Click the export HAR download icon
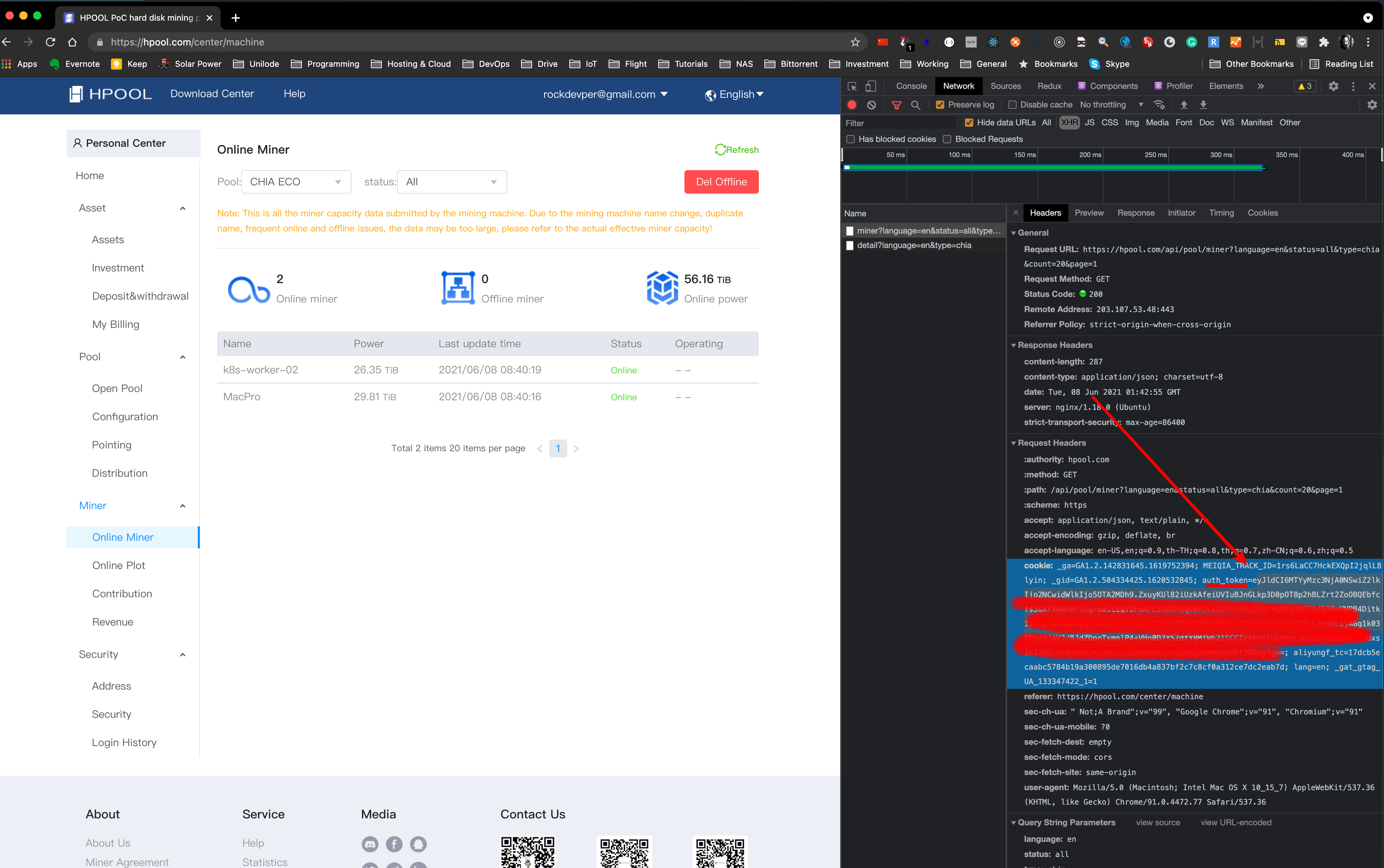The image size is (1384, 868). point(1203,104)
